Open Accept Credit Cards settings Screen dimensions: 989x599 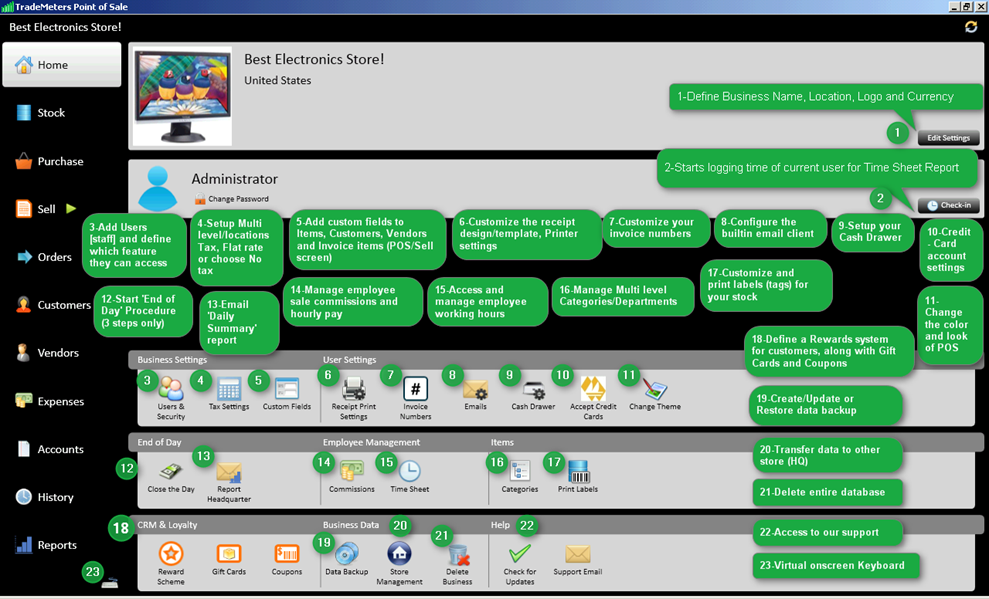[593, 390]
